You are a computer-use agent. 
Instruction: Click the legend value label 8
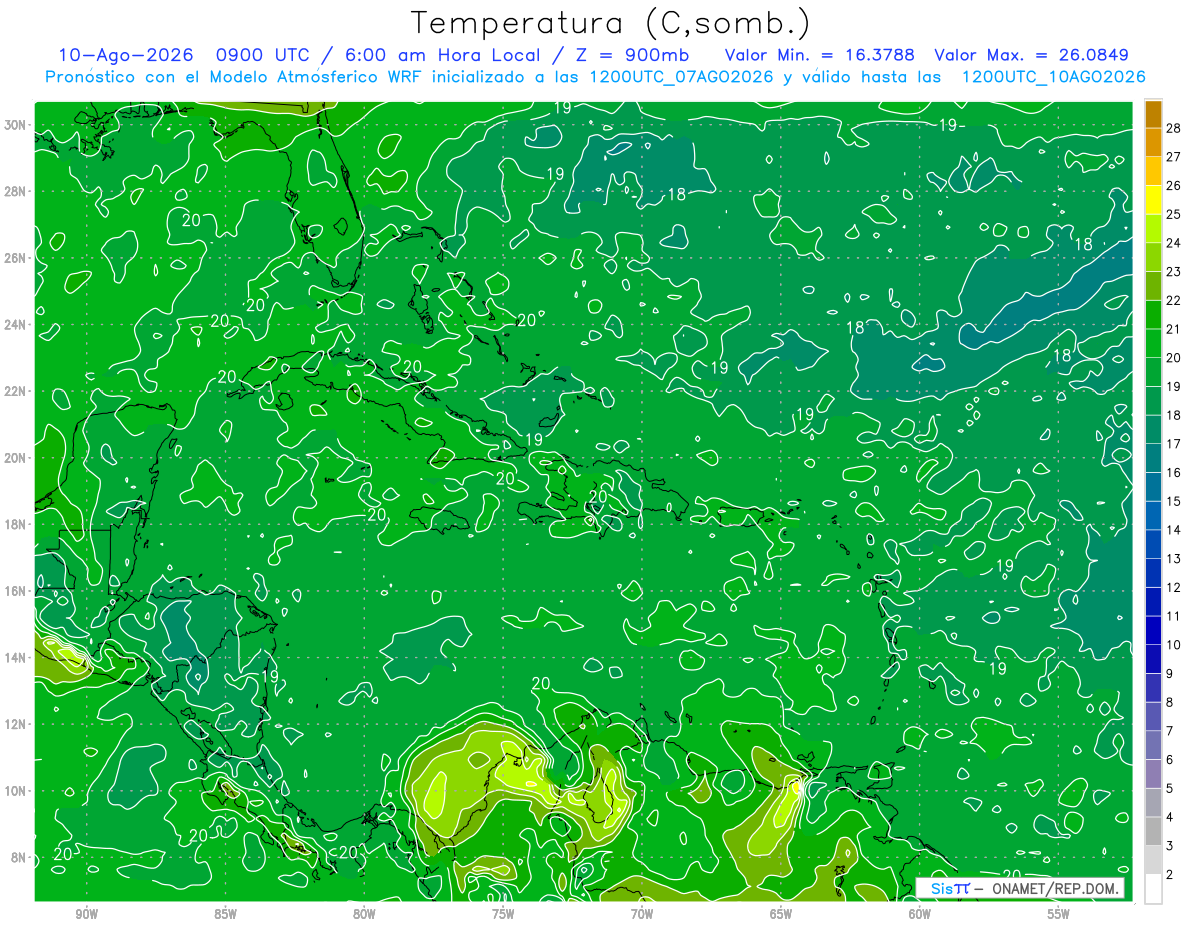tap(1170, 702)
